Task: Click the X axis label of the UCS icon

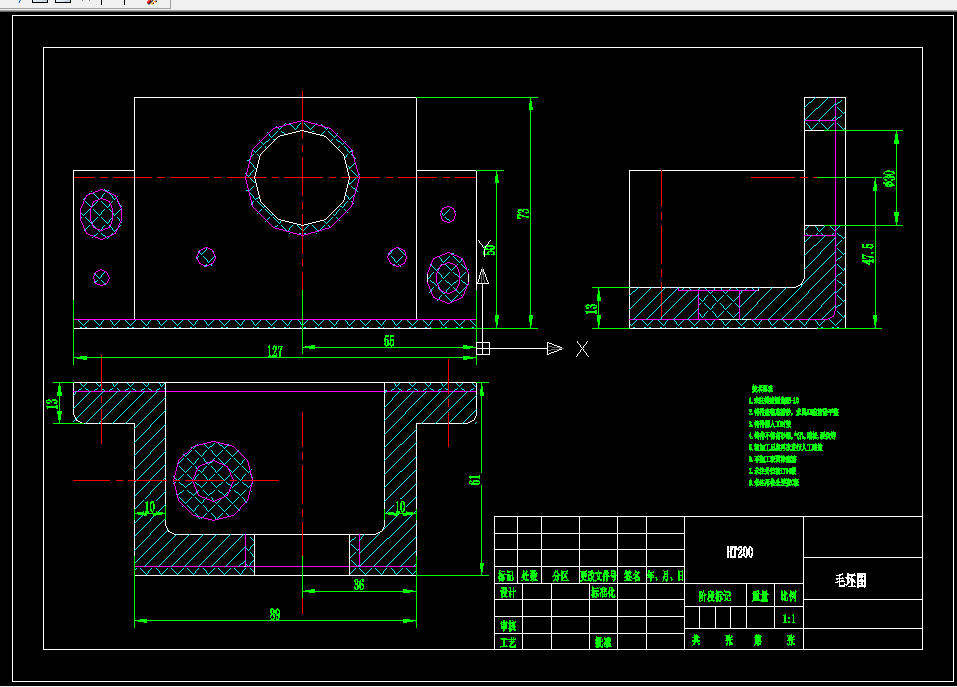Action: (x=582, y=349)
